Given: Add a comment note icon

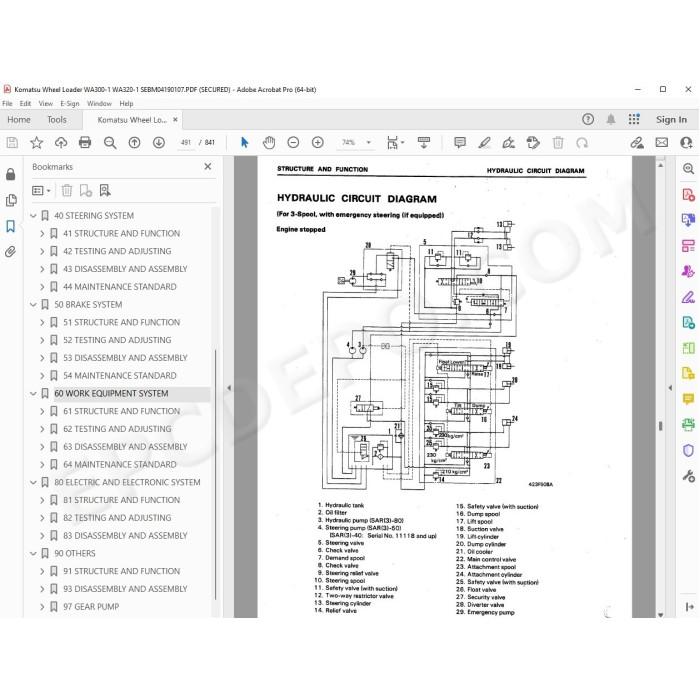Looking at the screenshot, I should pyautogui.click(x=460, y=143).
